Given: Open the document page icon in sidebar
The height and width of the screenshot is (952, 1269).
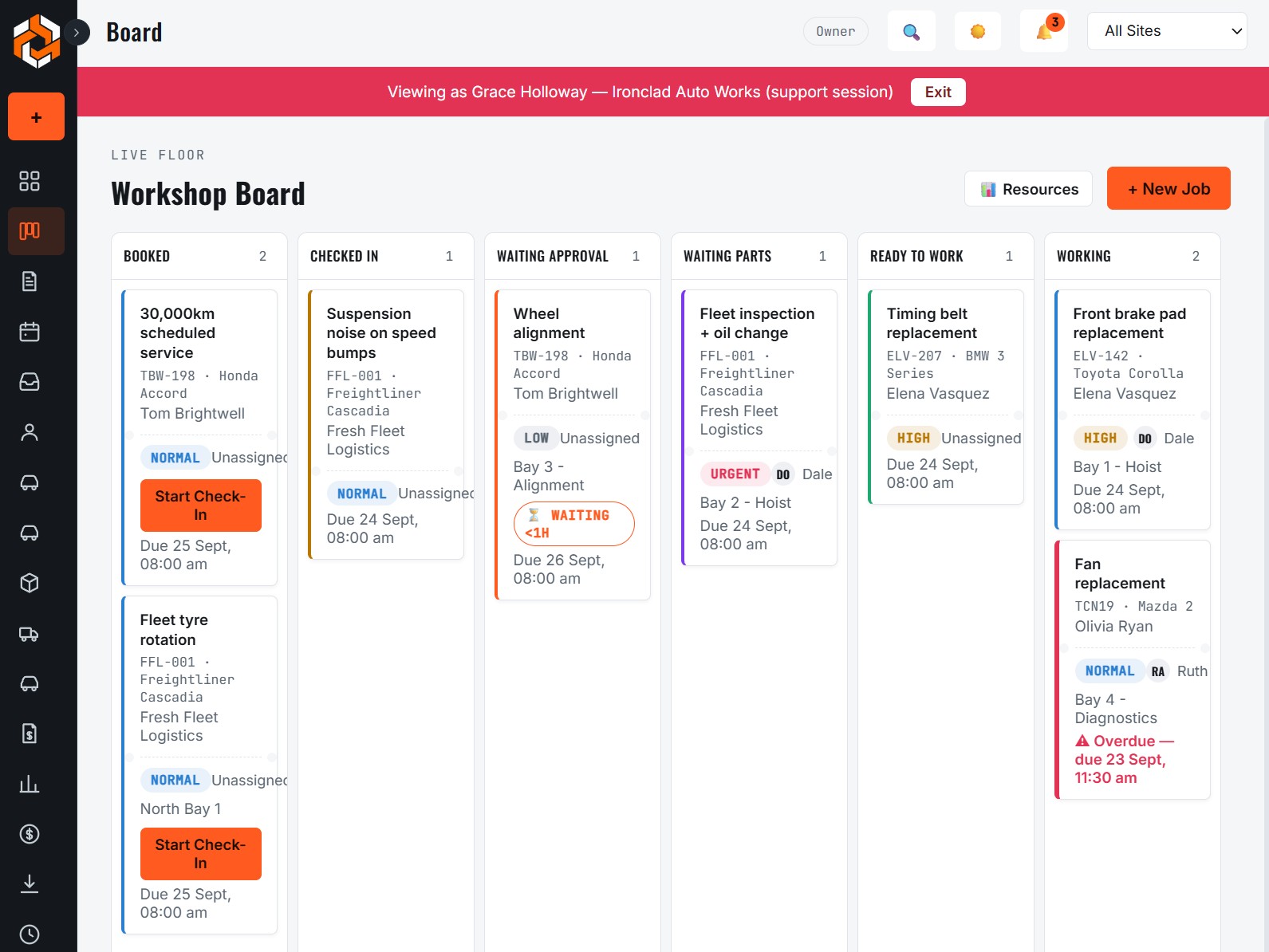Looking at the screenshot, I should [30, 281].
